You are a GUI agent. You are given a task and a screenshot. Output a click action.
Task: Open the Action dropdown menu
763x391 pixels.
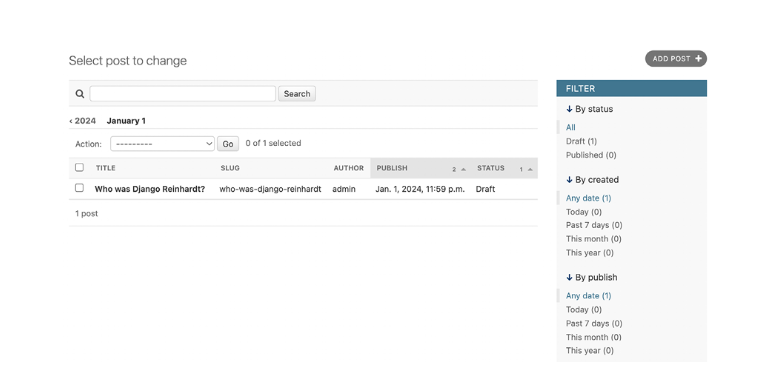coord(162,143)
